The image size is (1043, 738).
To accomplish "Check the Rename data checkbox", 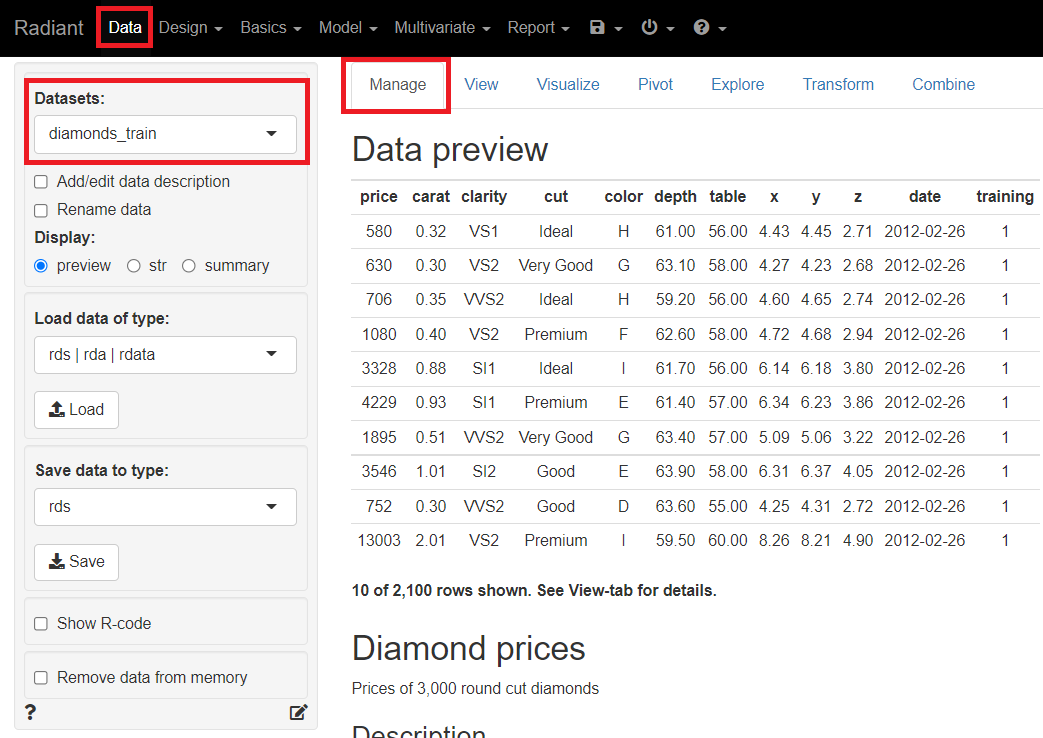I will click(x=41, y=210).
